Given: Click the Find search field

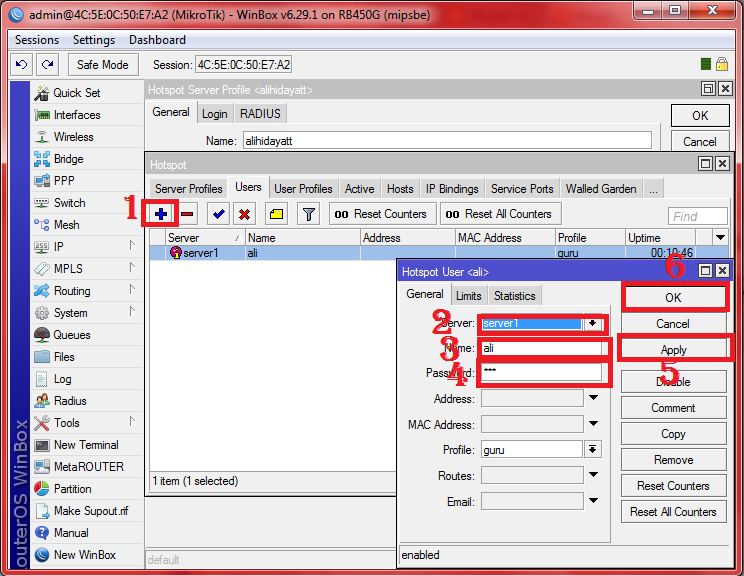Looking at the screenshot, I should 698,216.
